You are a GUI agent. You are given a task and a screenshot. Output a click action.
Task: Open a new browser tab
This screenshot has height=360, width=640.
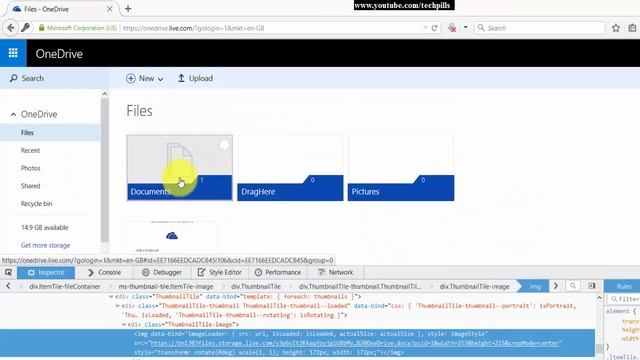[128, 9]
